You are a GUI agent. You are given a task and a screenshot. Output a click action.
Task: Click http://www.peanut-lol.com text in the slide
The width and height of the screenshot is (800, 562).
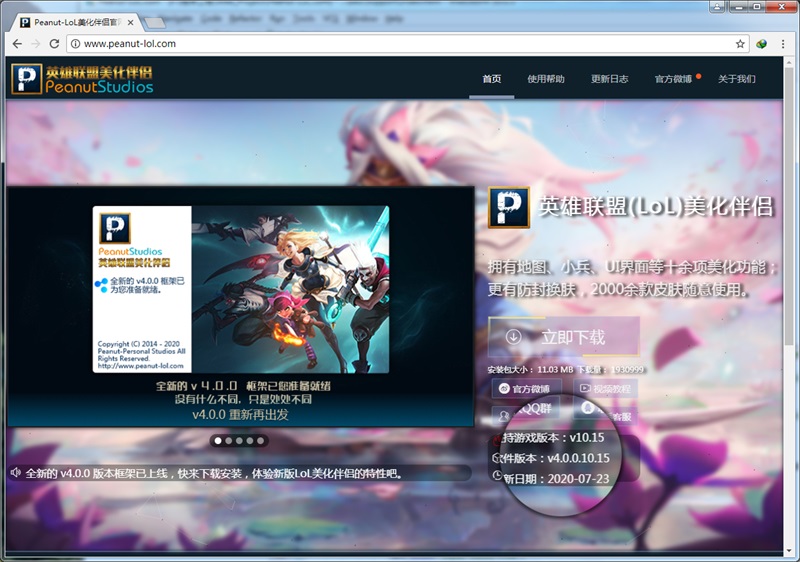click(140, 366)
